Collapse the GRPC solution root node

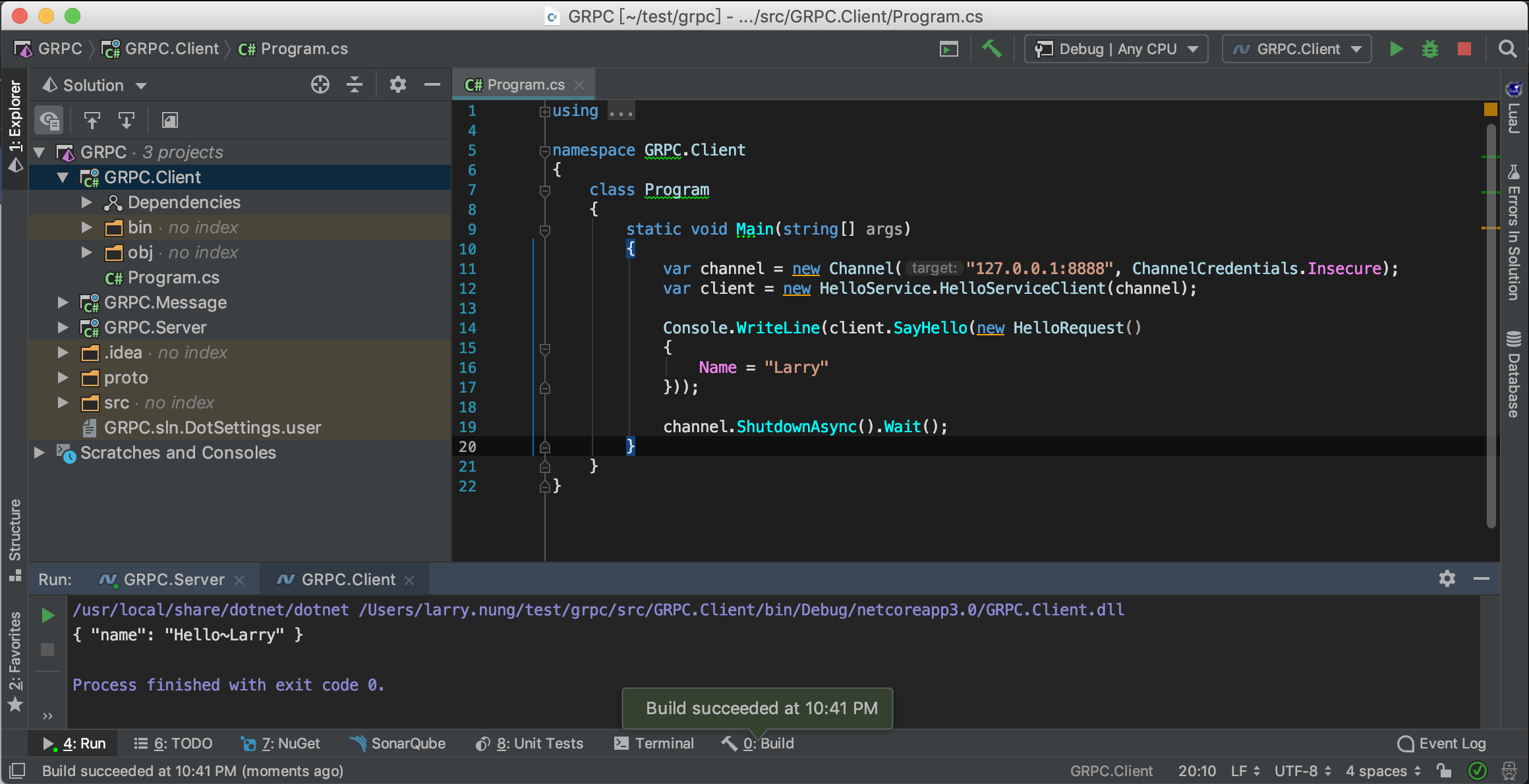pyautogui.click(x=40, y=153)
